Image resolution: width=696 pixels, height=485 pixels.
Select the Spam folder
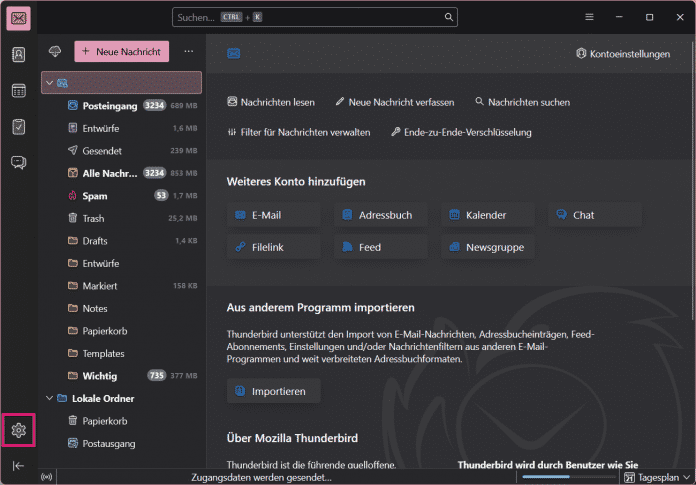[94, 195]
